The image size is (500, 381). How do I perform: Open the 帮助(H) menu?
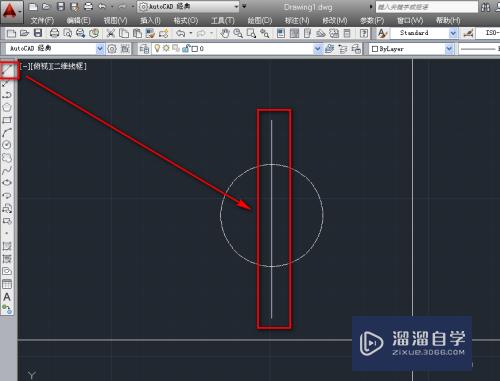(x=448, y=21)
